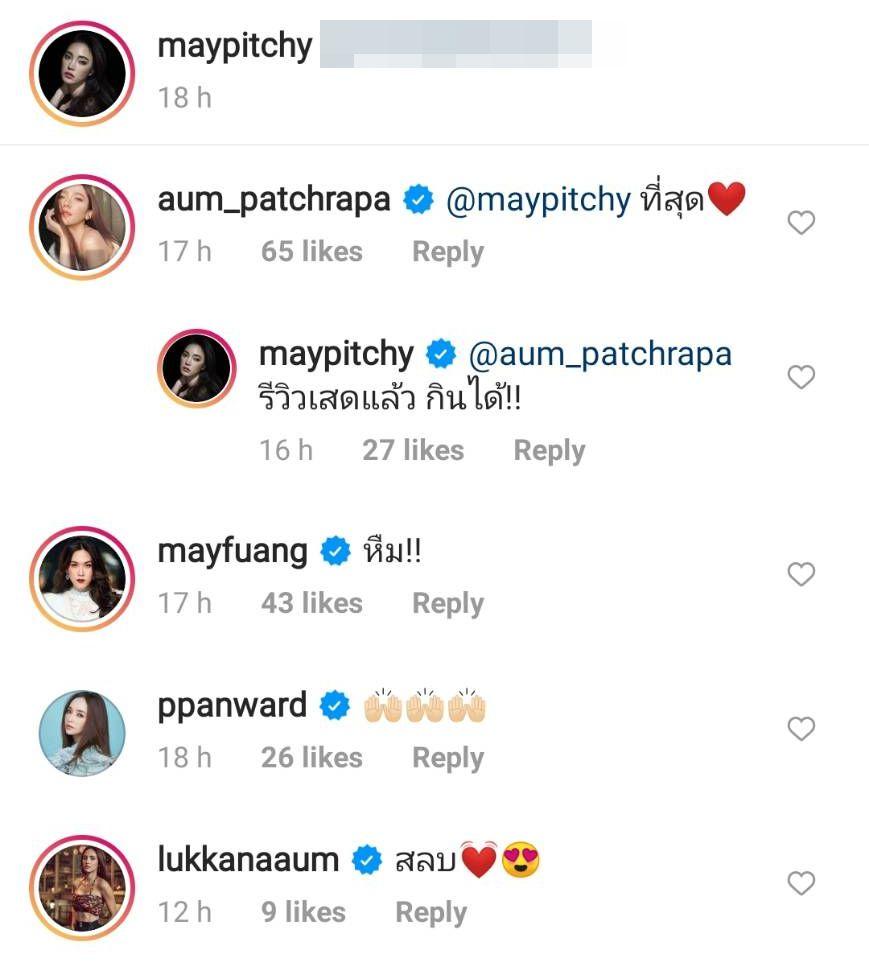
Task: Reply to mayfuang's comment
Action: point(448,603)
